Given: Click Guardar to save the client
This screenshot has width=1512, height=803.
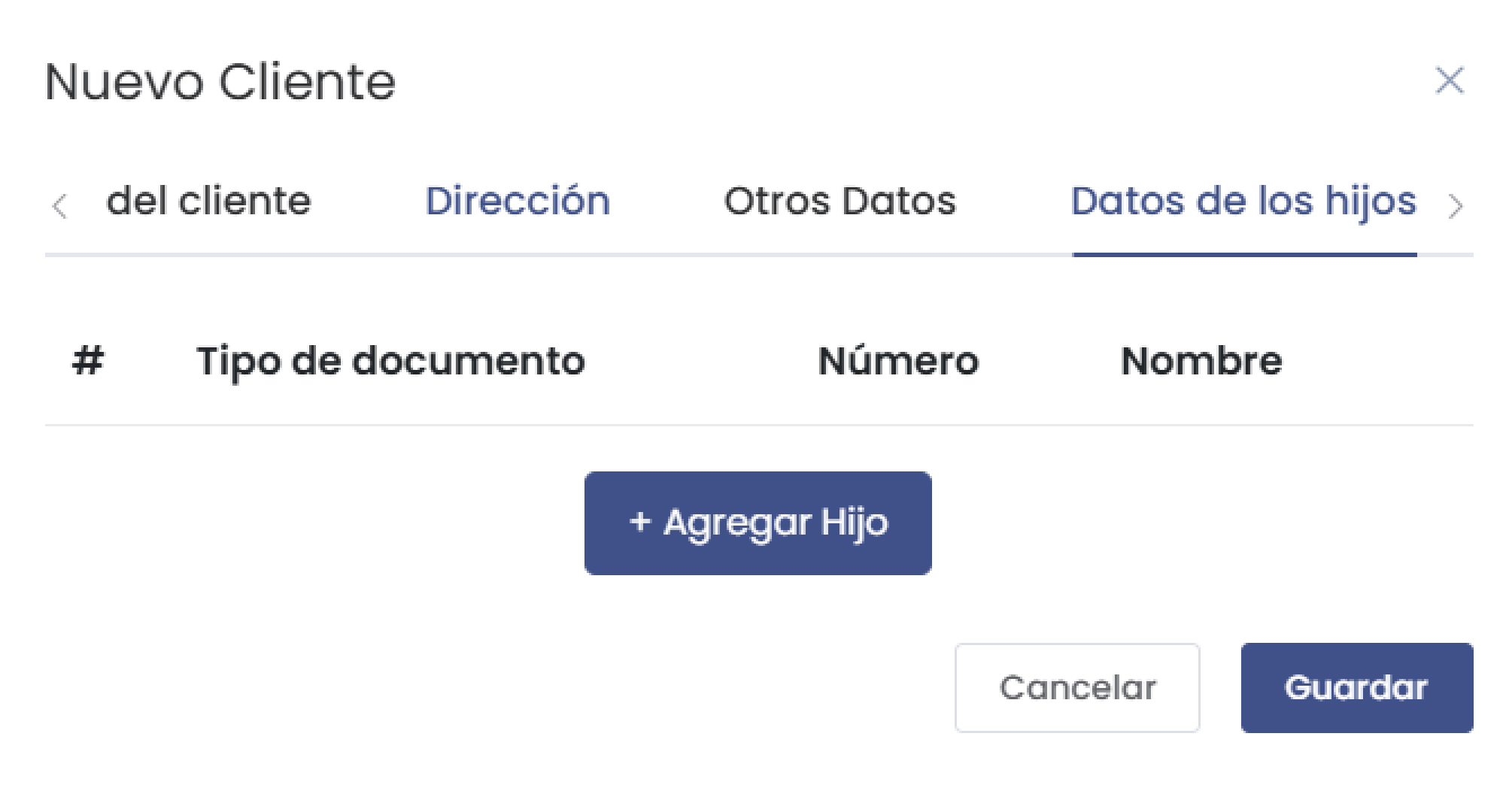Looking at the screenshot, I should tap(1357, 686).
